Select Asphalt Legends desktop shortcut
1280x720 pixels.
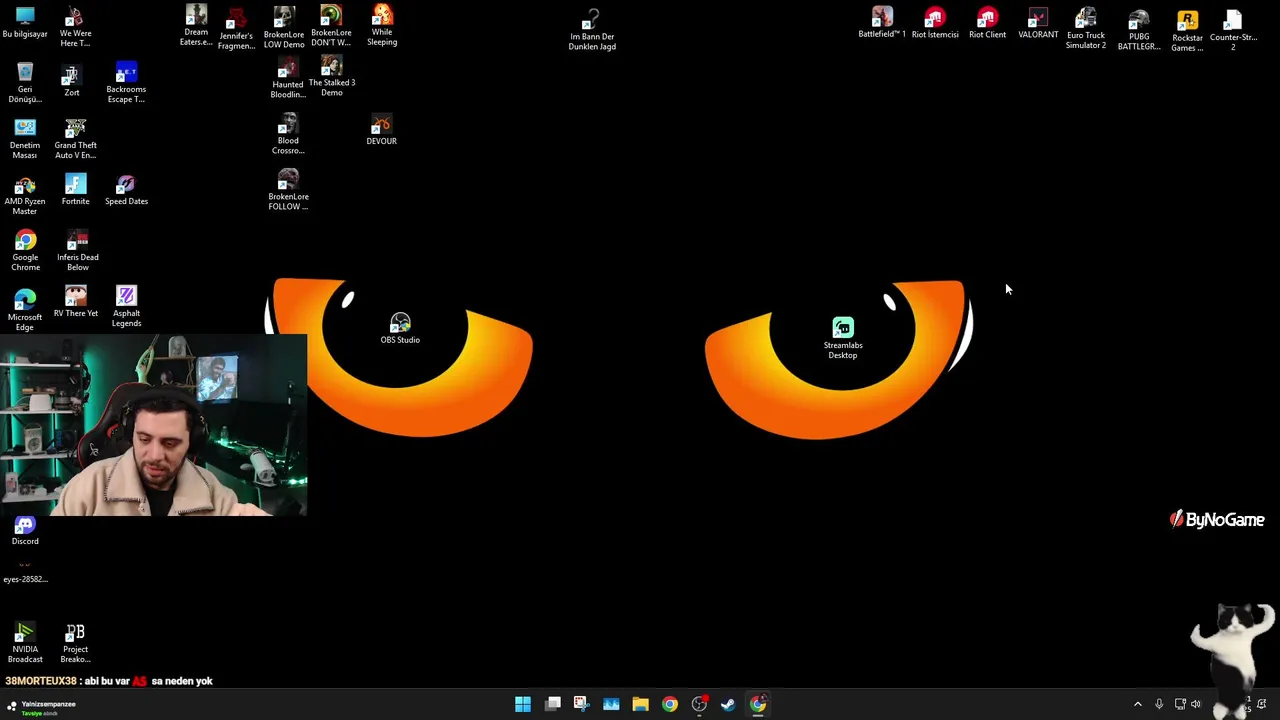126,306
